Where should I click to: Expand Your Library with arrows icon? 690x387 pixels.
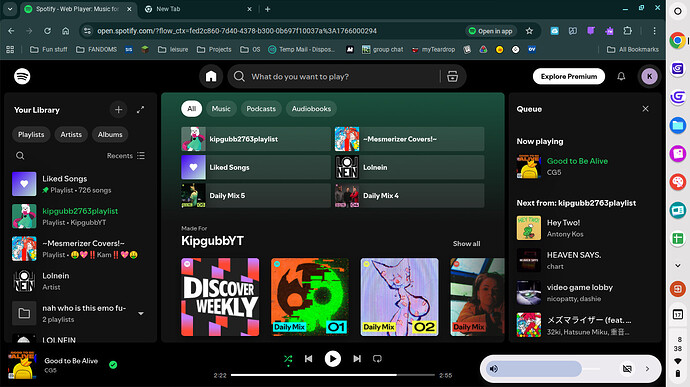pyautogui.click(x=140, y=110)
